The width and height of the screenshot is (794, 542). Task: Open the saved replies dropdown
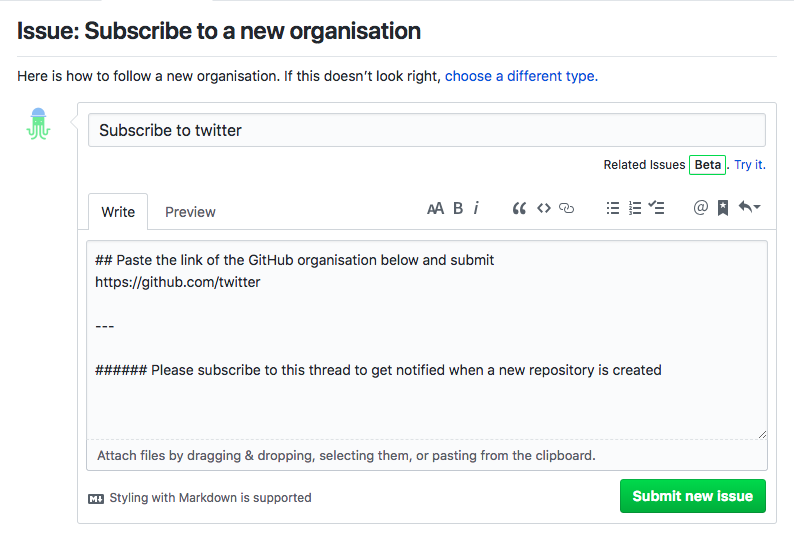click(749, 209)
